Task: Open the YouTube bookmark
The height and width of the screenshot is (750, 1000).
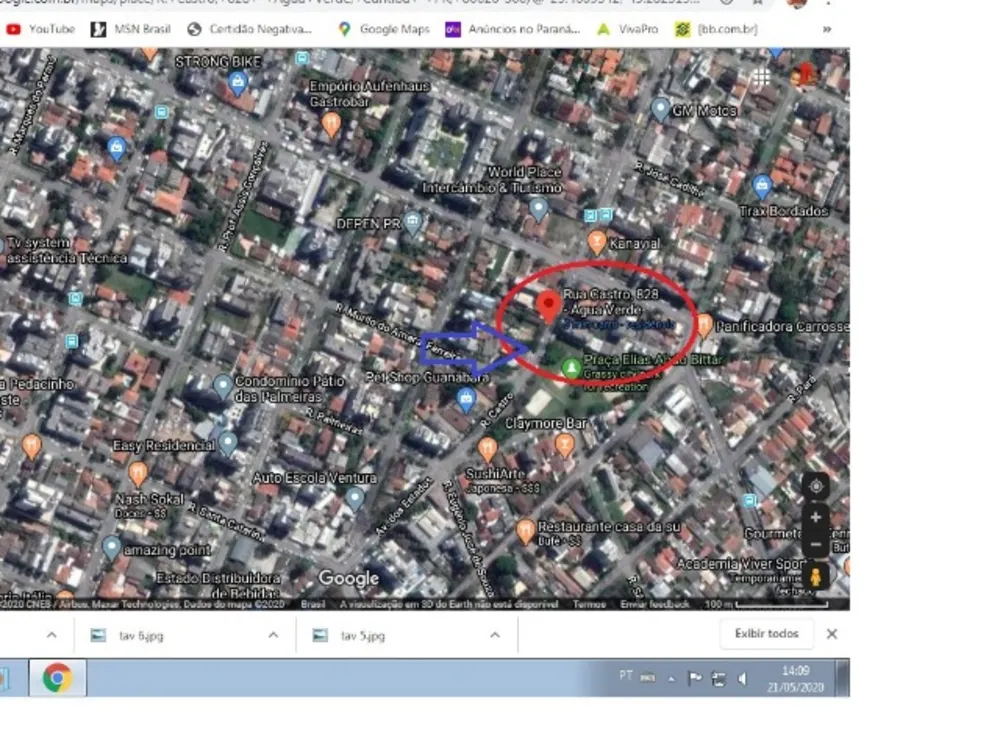Action: click(x=40, y=29)
